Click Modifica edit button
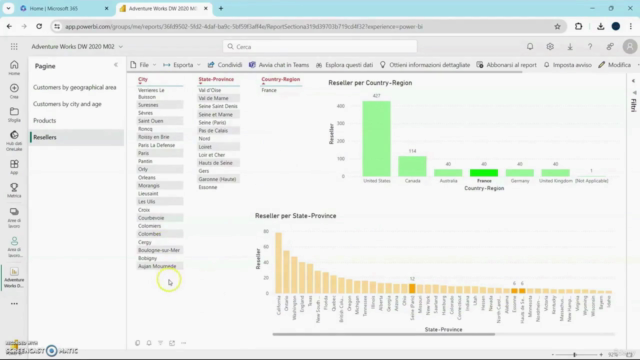This screenshot has width=640, height=360. (614, 65)
